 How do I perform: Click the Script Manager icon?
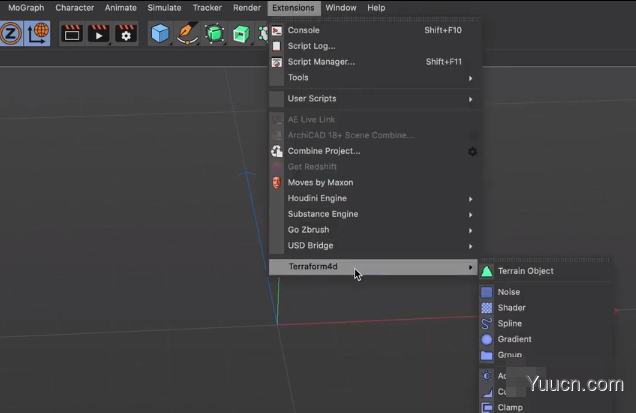pos(277,62)
